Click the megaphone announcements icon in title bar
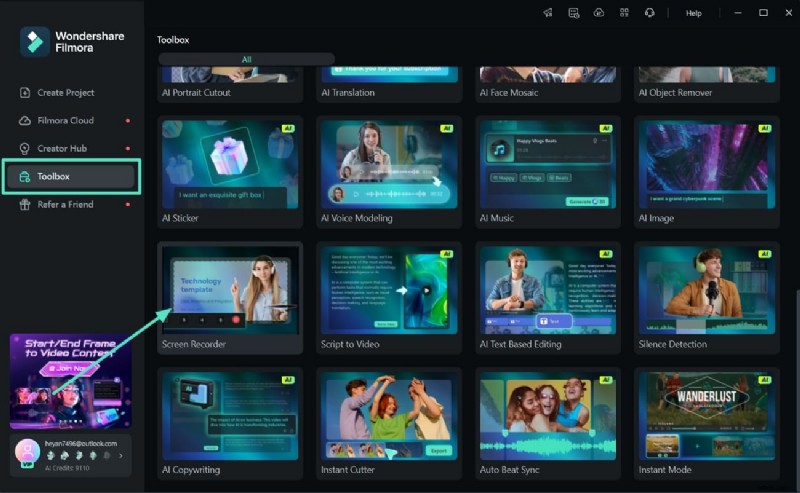The image size is (800, 493). [x=547, y=13]
